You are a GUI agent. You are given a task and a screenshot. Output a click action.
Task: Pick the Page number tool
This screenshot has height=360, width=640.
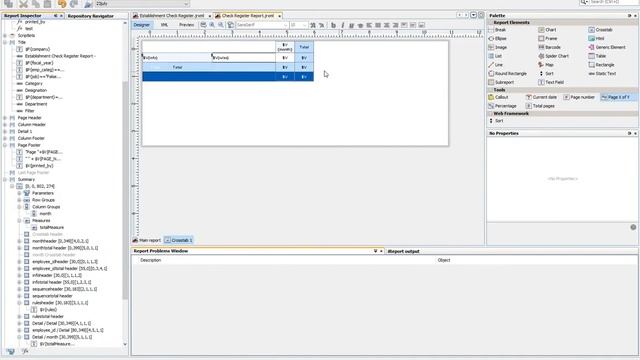(x=579, y=97)
